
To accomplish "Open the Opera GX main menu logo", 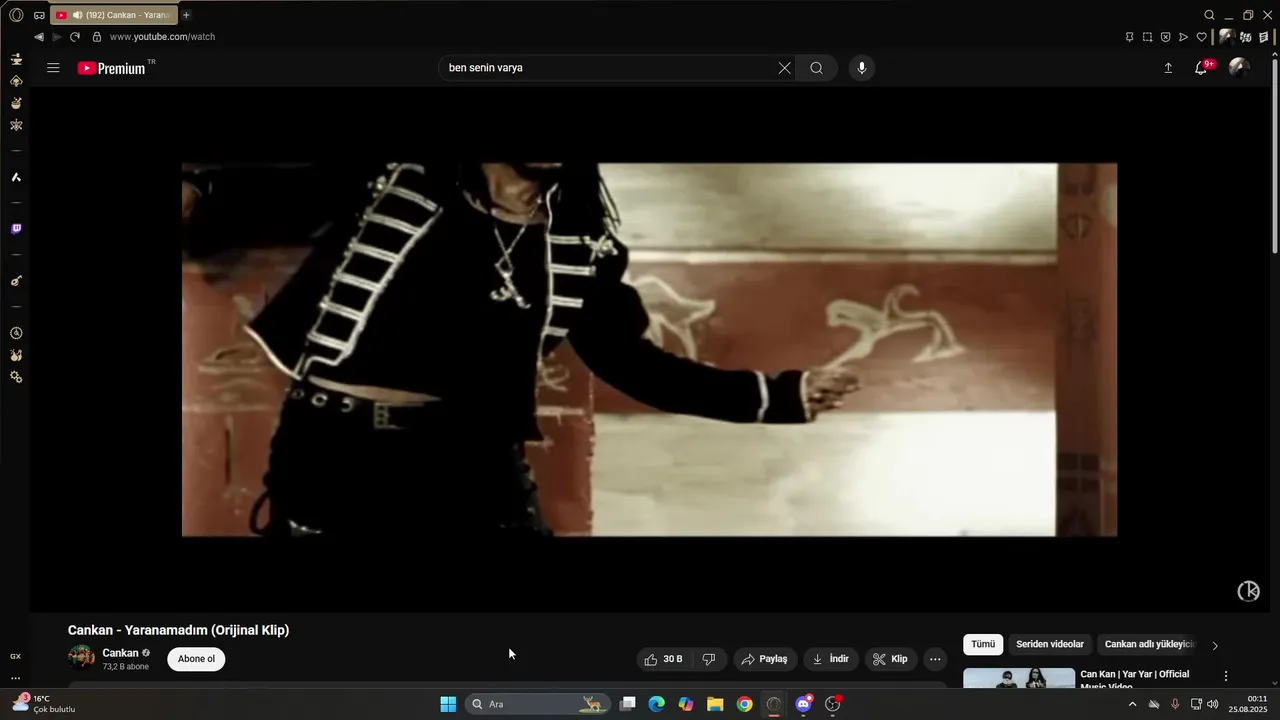I will click(x=16, y=15).
